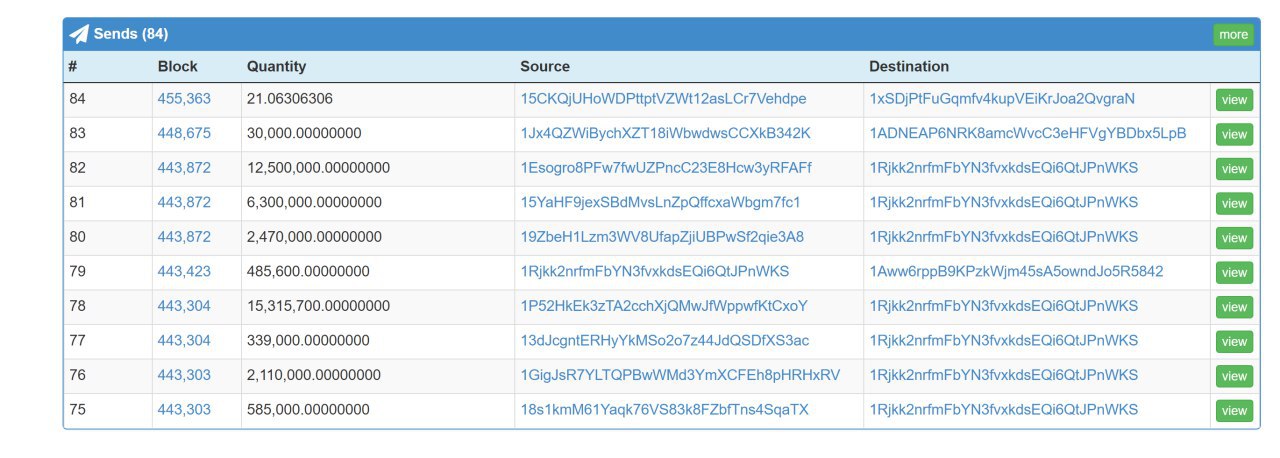Screen dimensions: 1280x458
Task: Click the Quantity column header
Action: 276,67
